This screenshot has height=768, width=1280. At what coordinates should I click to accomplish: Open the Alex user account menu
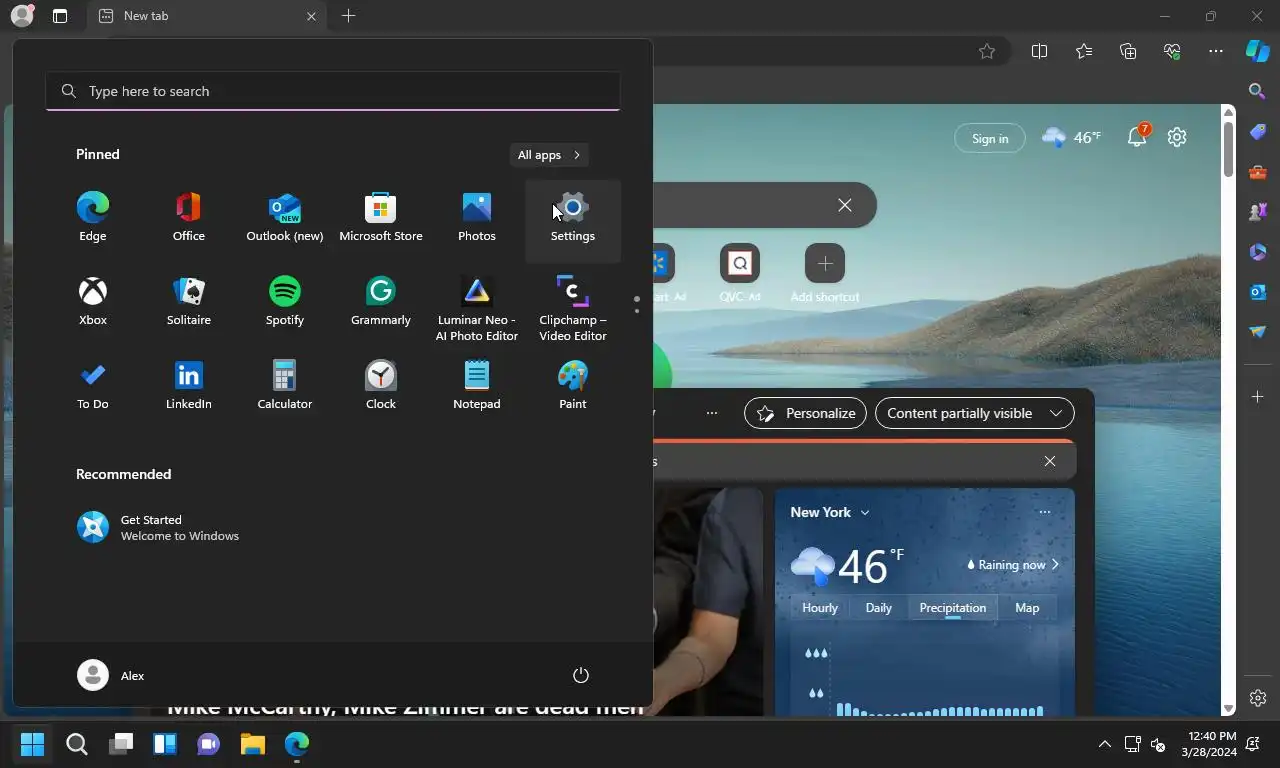(111, 675)
